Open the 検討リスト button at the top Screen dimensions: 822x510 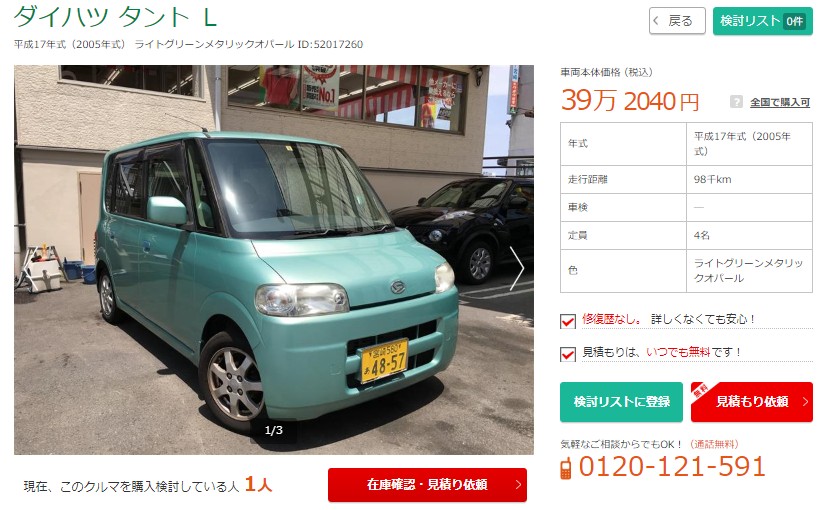point(762,21)
